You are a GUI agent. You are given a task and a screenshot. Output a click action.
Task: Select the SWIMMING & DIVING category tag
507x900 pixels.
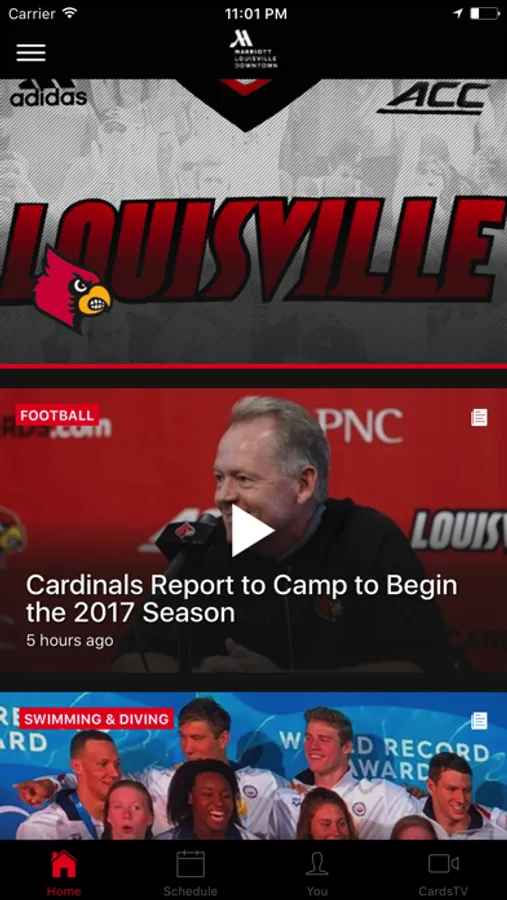point(96,719)
